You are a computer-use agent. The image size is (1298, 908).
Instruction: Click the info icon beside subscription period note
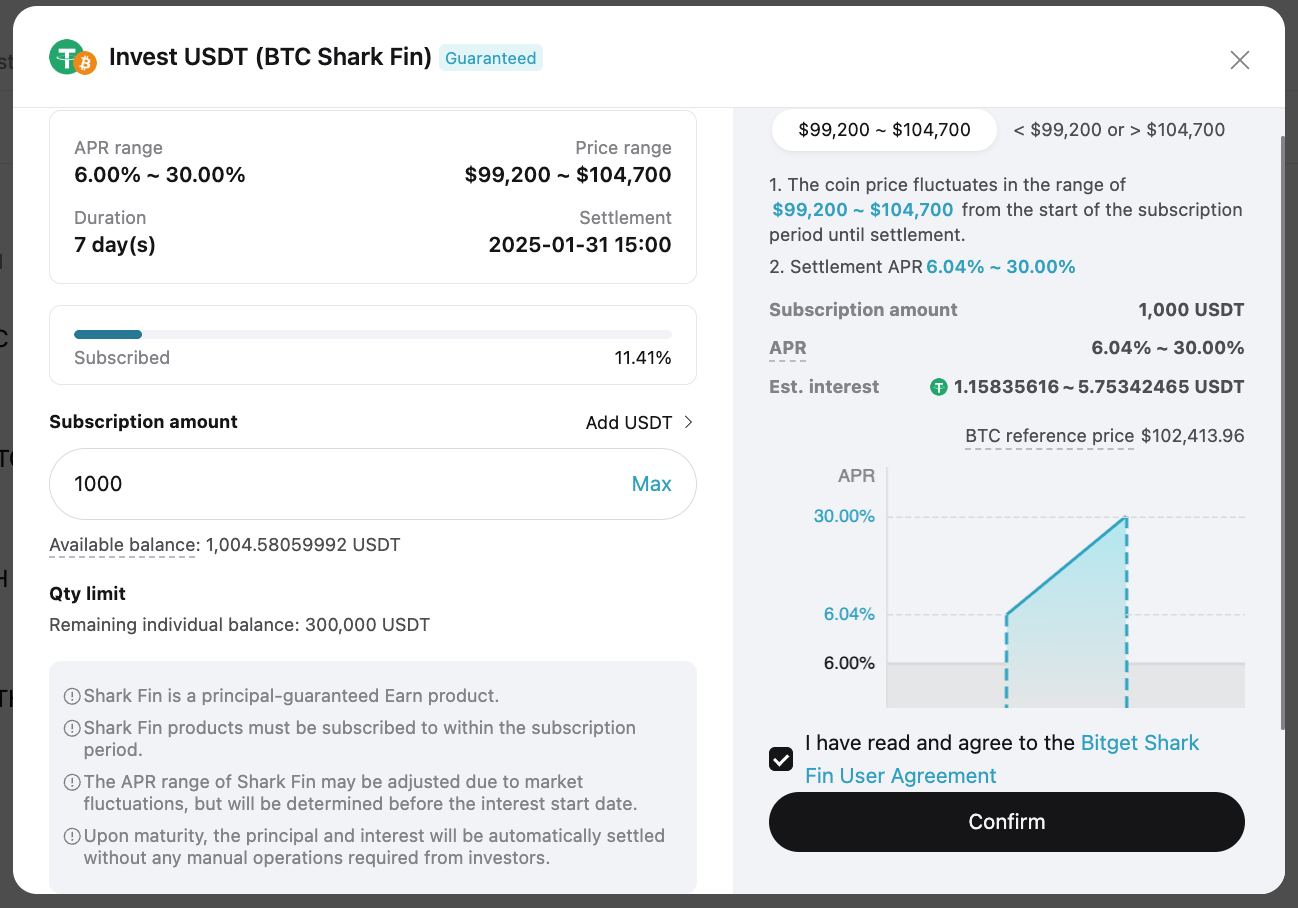[x=72, y=728]
